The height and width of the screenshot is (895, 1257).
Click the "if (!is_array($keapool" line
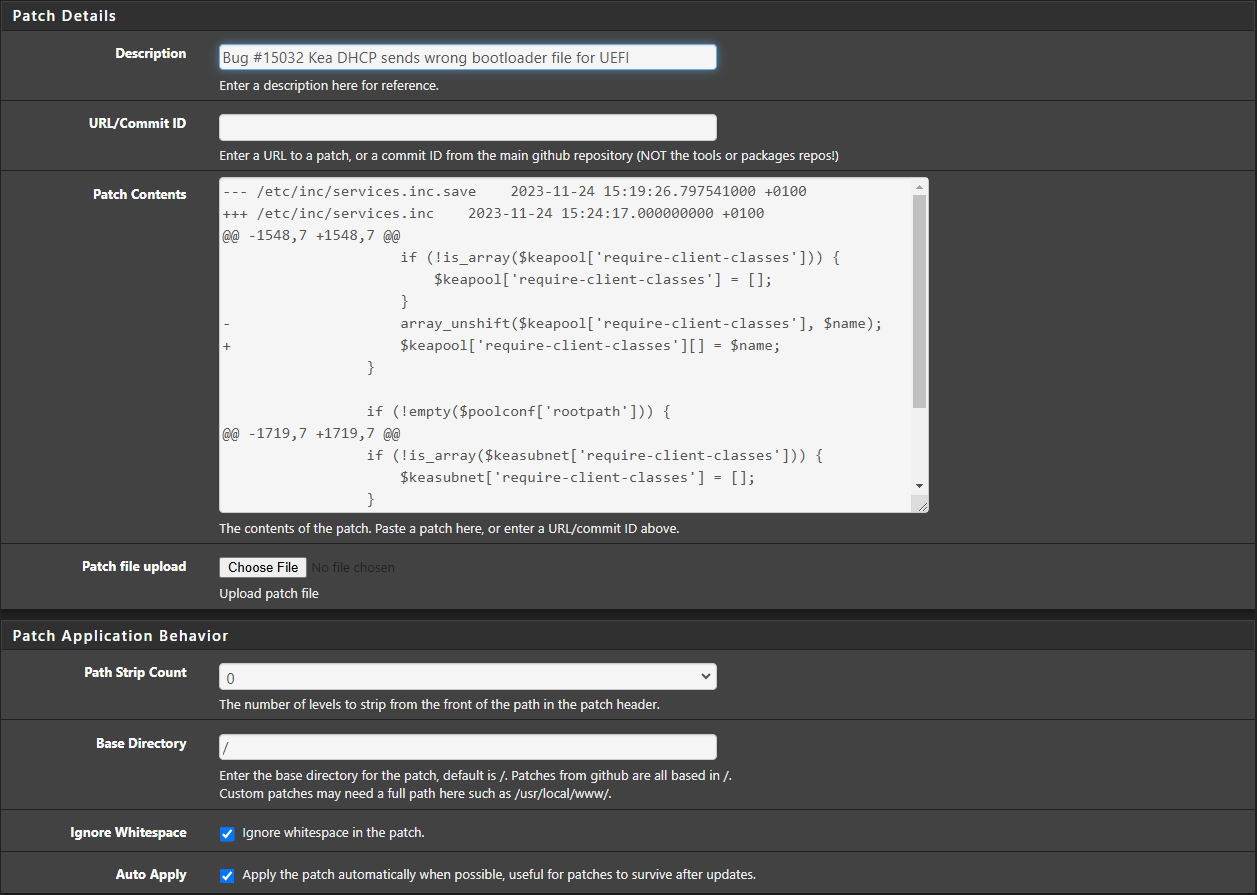[x=620, y=257]
